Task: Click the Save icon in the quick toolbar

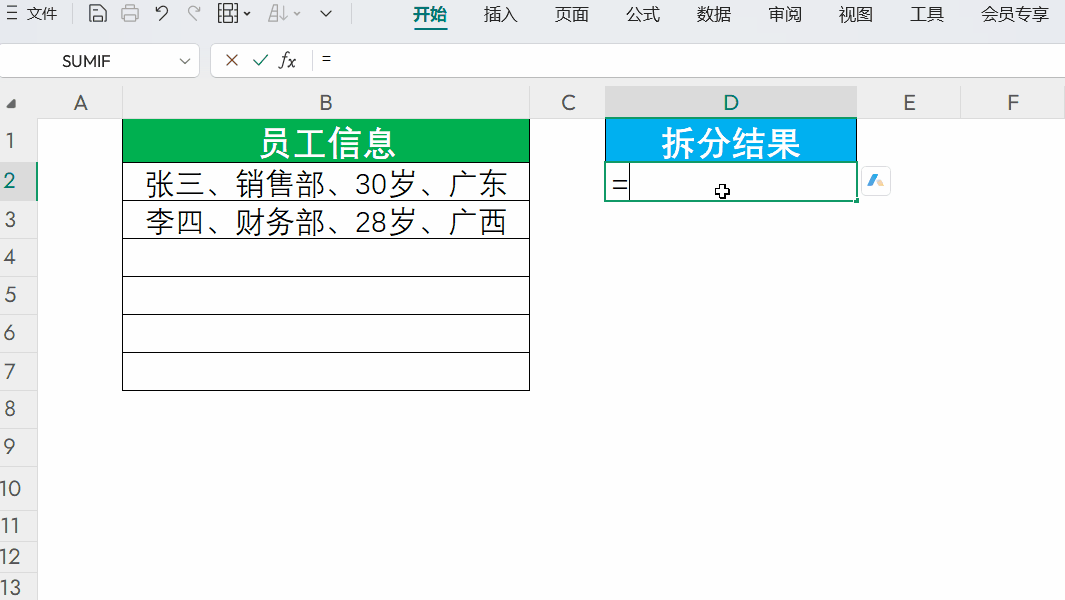Action: pyautogui.click(x=97, y=14)
